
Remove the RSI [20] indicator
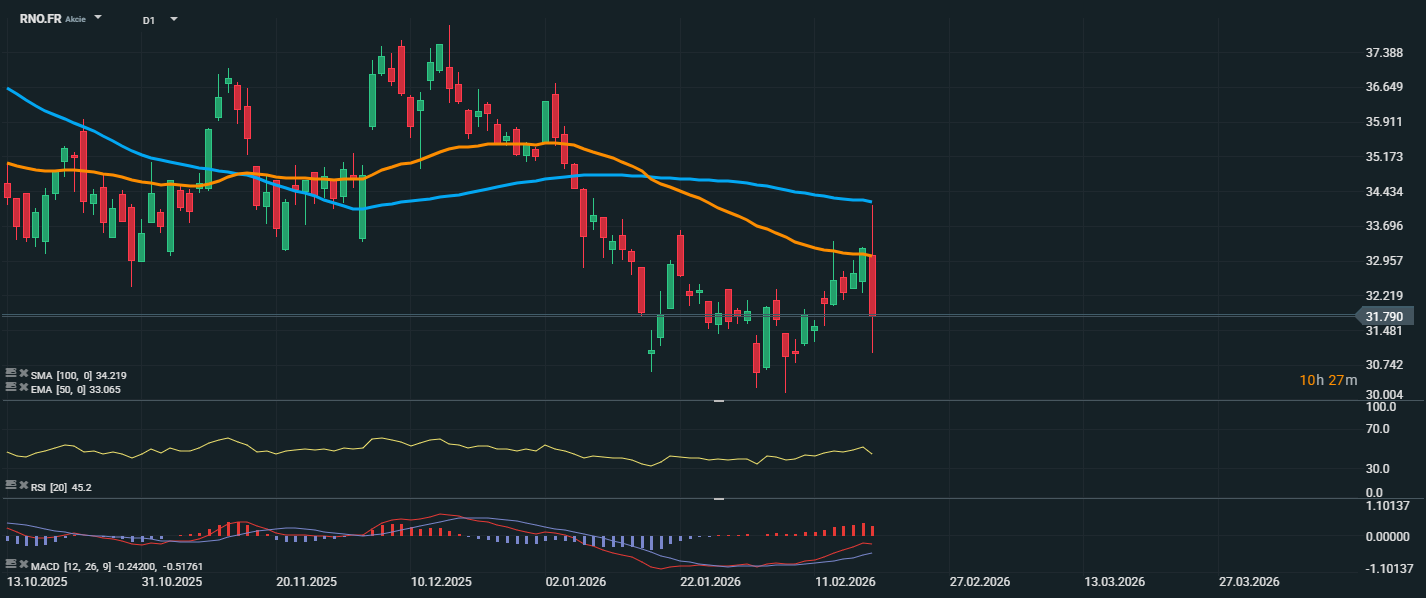(x=22, y=484)
